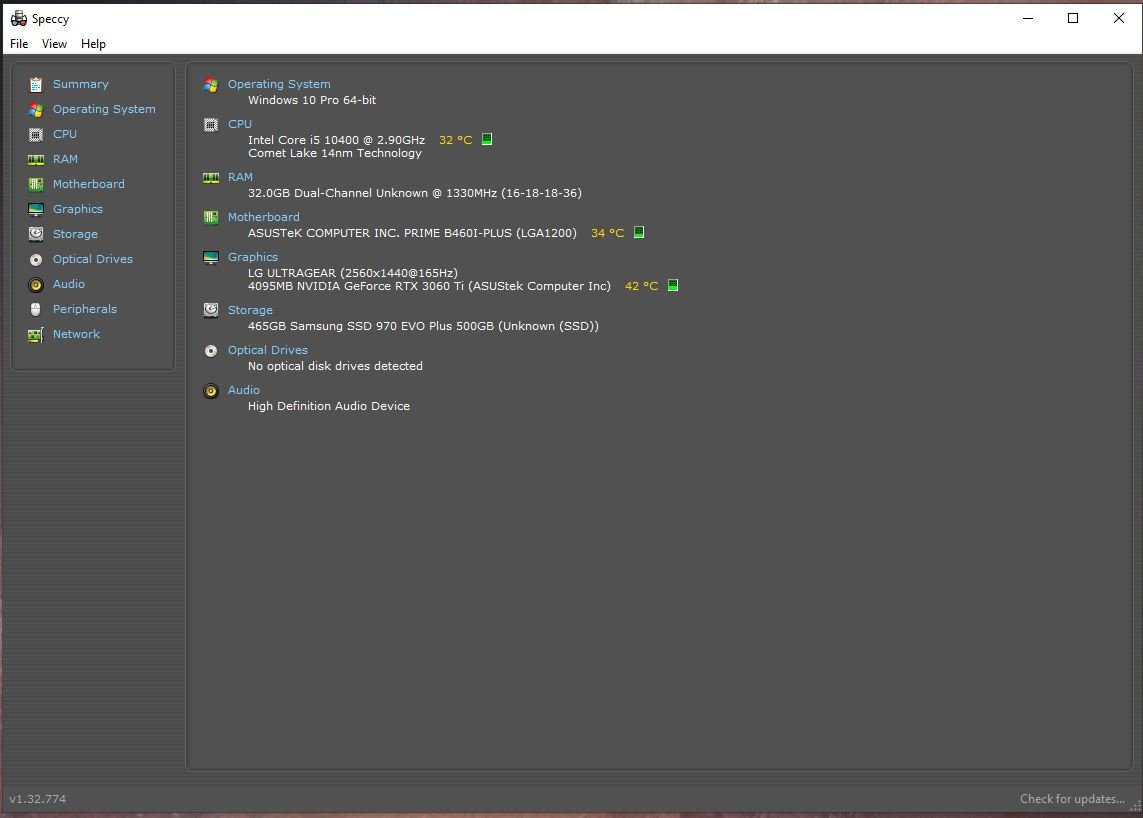Click the CPU heading link in main panel
Viewport: 1143px width, 818px height.
(x=240, y=124)
